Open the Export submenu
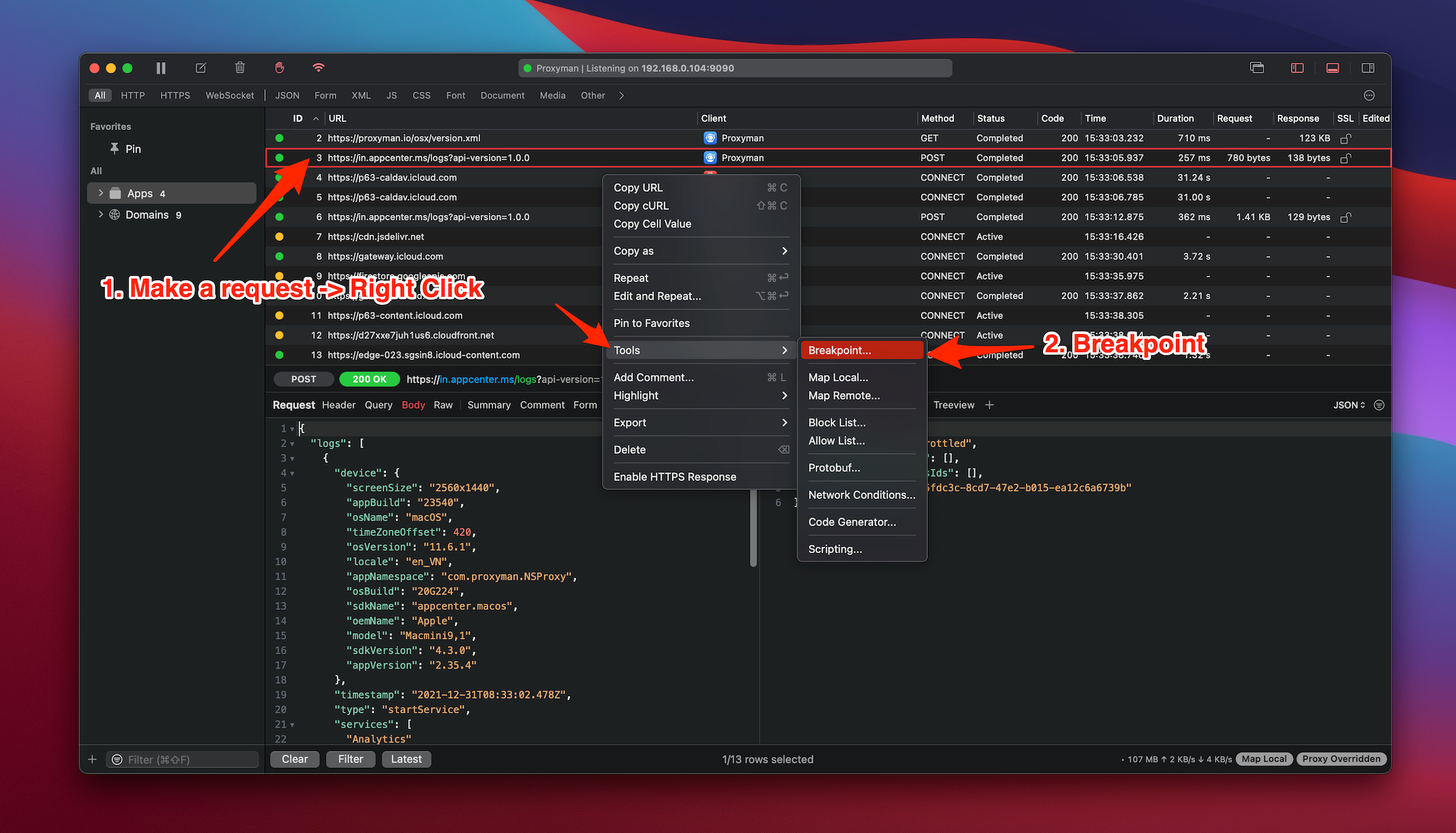 pyautogui.click(x=700, y=423)
